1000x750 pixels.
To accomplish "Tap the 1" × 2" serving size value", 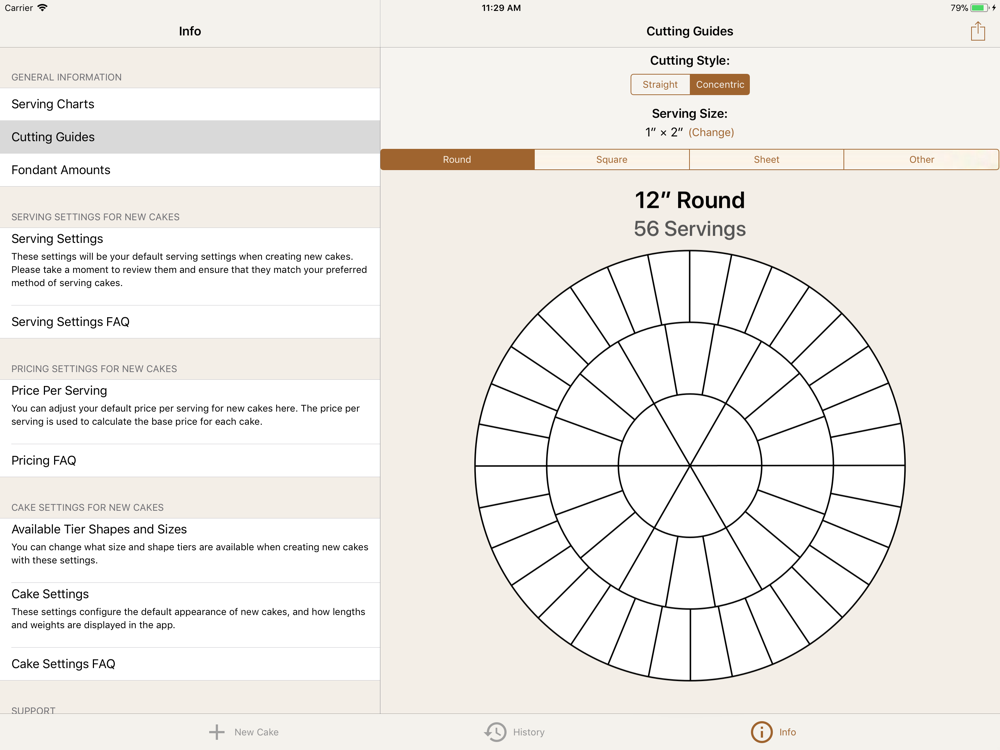I will click(x=664, y=132).
